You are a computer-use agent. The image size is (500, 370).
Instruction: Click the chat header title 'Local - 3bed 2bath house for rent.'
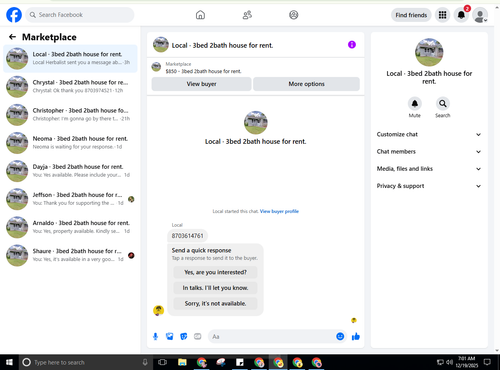222,45
